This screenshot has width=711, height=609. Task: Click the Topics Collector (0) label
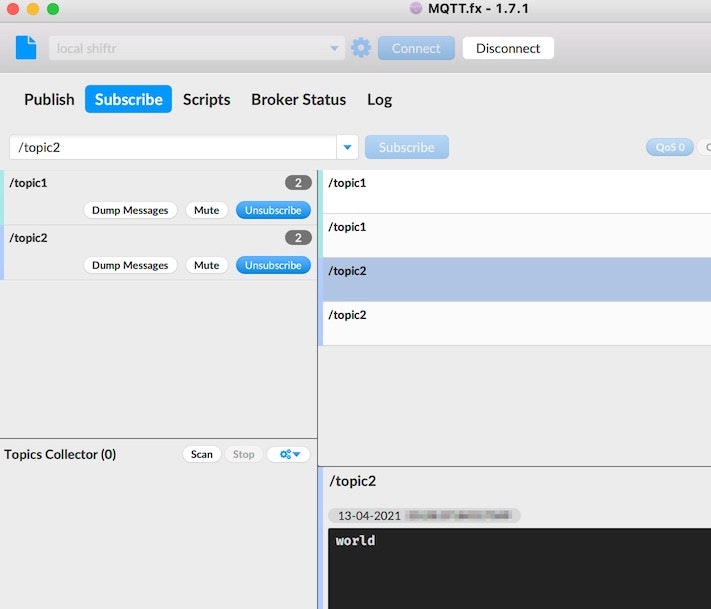[60, 454]
